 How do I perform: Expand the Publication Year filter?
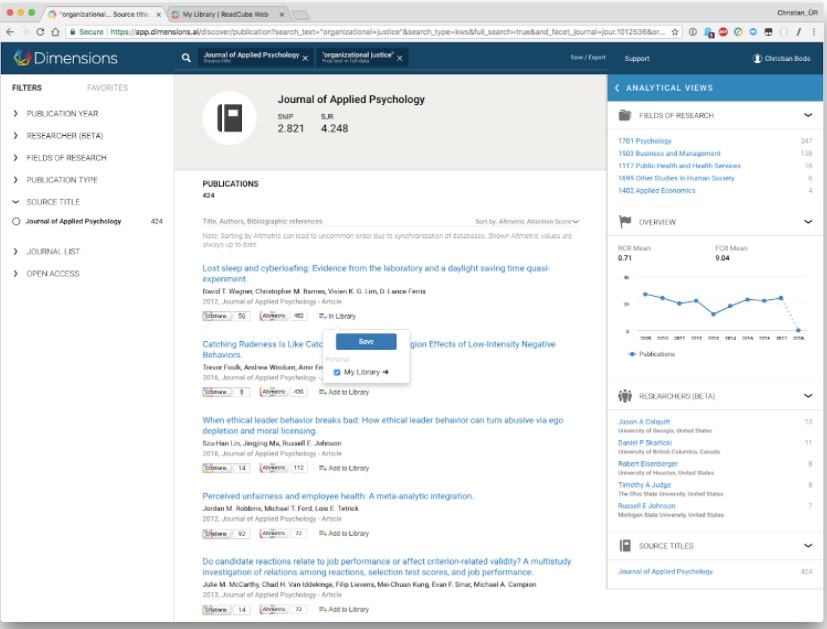pyautogui.click(x=16, y=114)
